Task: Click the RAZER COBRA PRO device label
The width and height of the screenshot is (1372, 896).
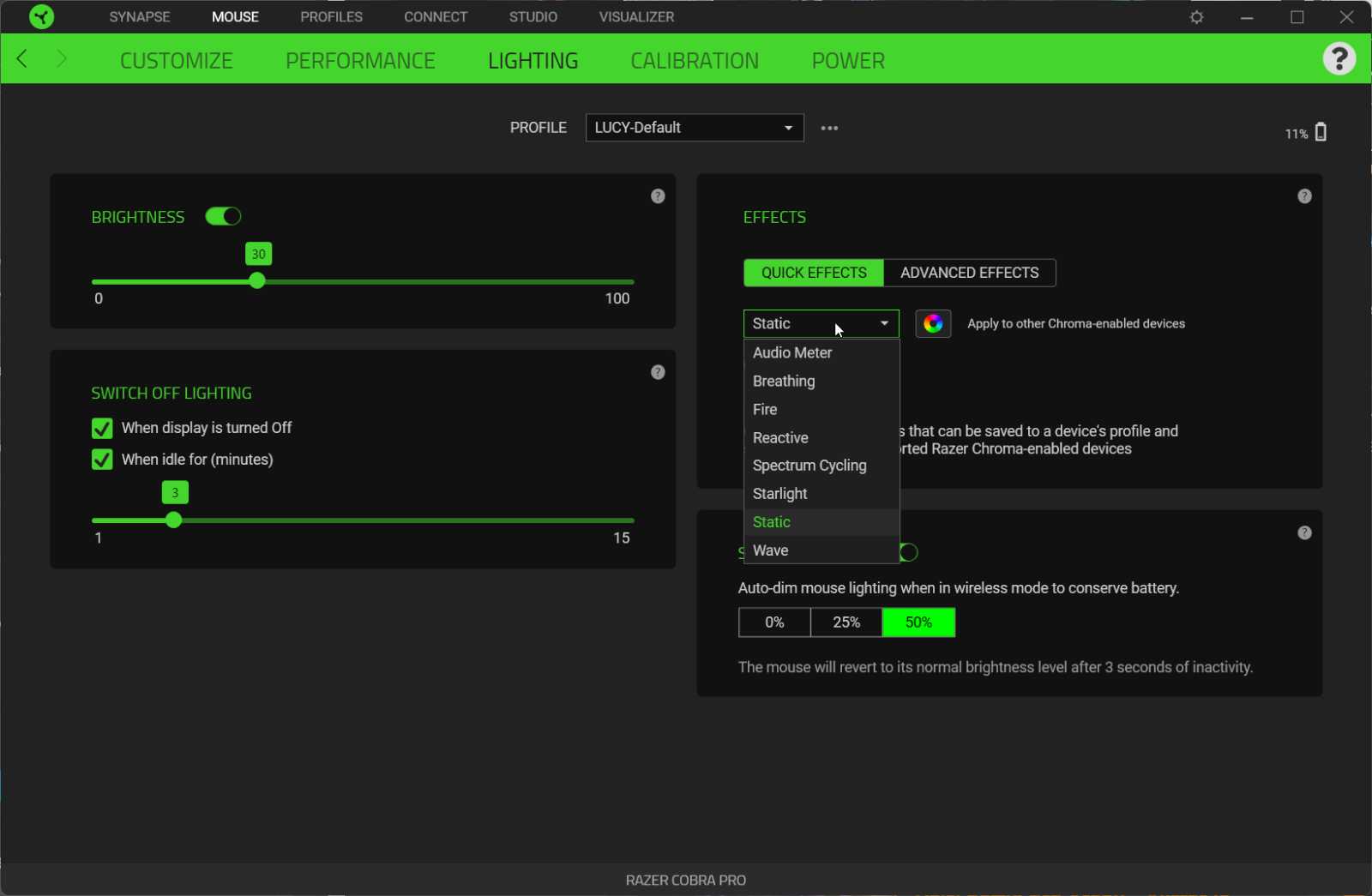Action: pos(686,881)
